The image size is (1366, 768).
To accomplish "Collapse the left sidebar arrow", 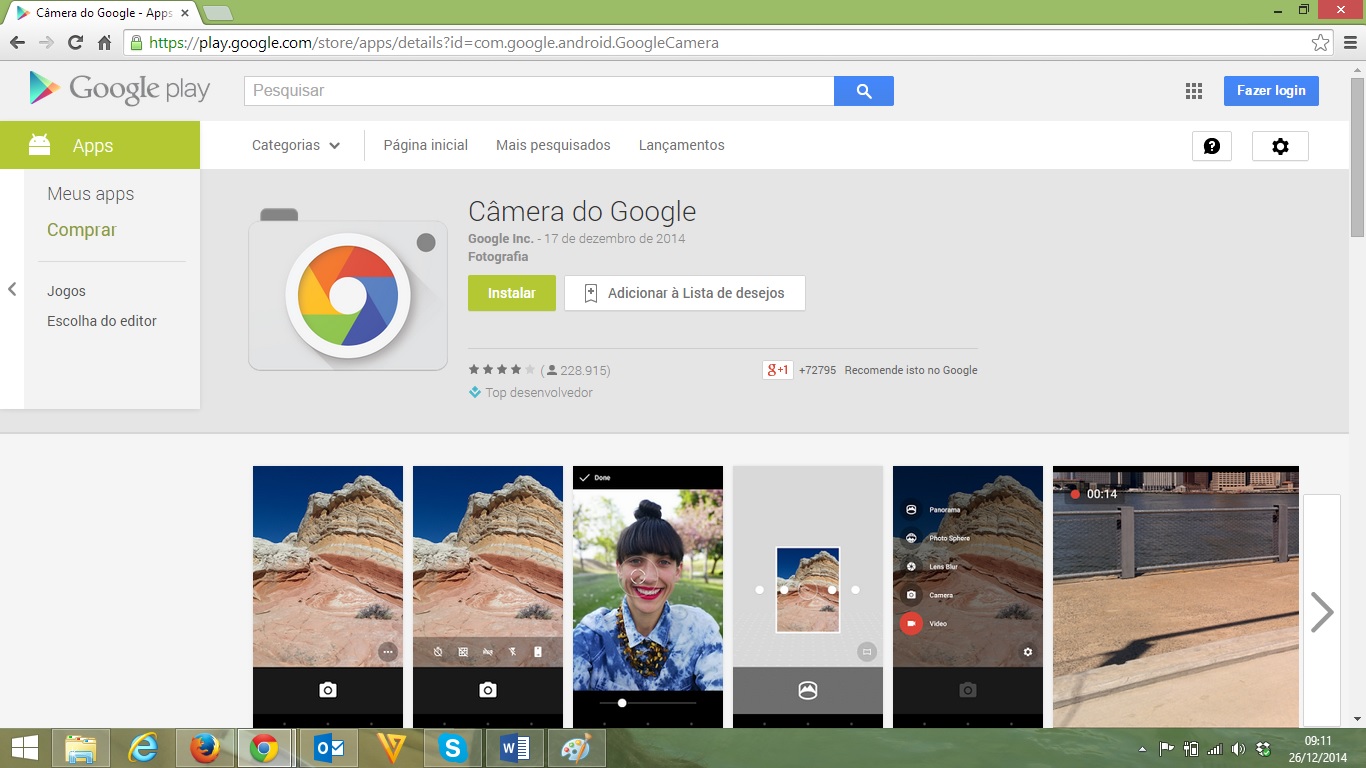I will [12, 289].
